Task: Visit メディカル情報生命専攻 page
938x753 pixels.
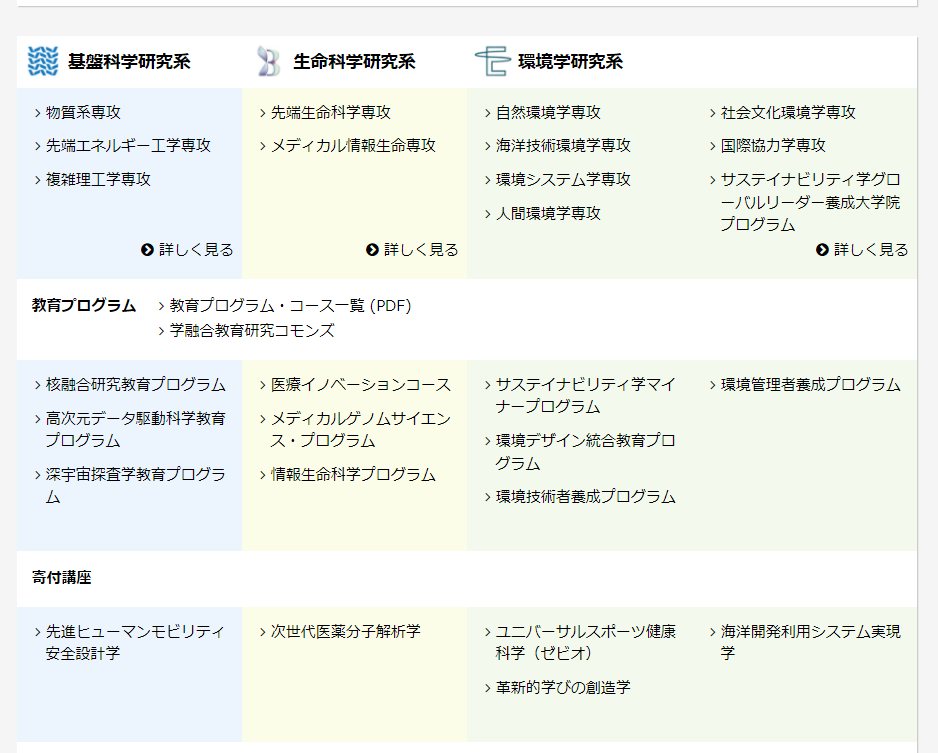Action: pos(353,145)
